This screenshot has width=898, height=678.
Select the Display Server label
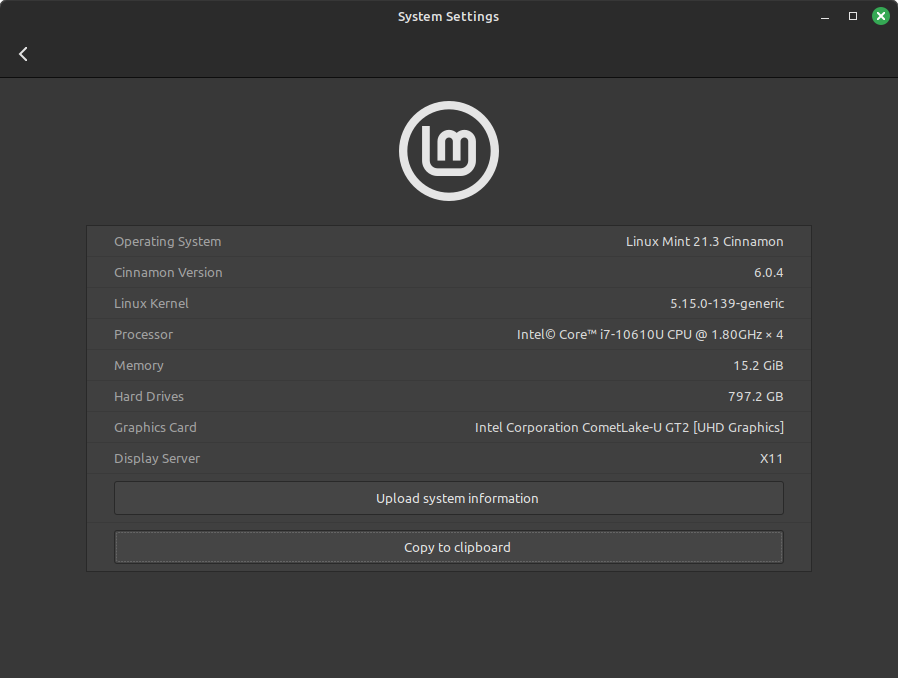157,458
